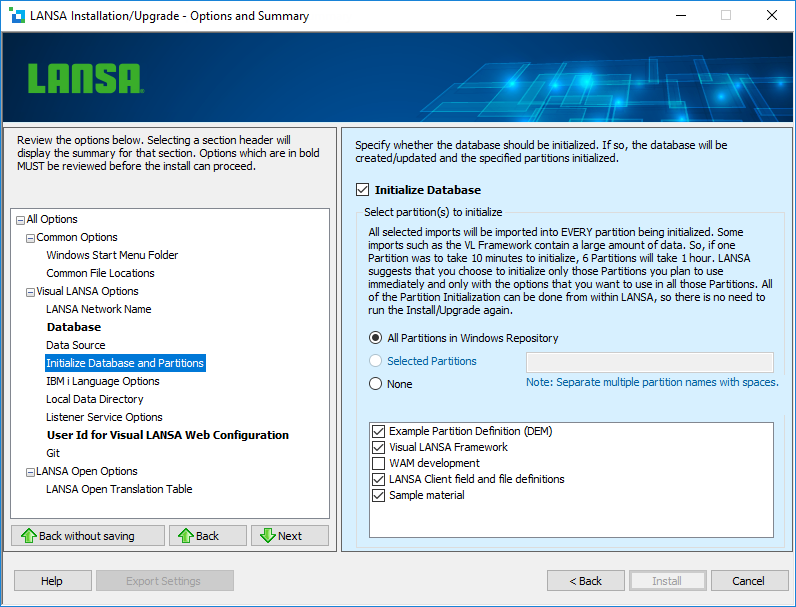Click the Export Settings button
Image resolution: width=796 pixels, height=607 pixels.
(165, 581)
